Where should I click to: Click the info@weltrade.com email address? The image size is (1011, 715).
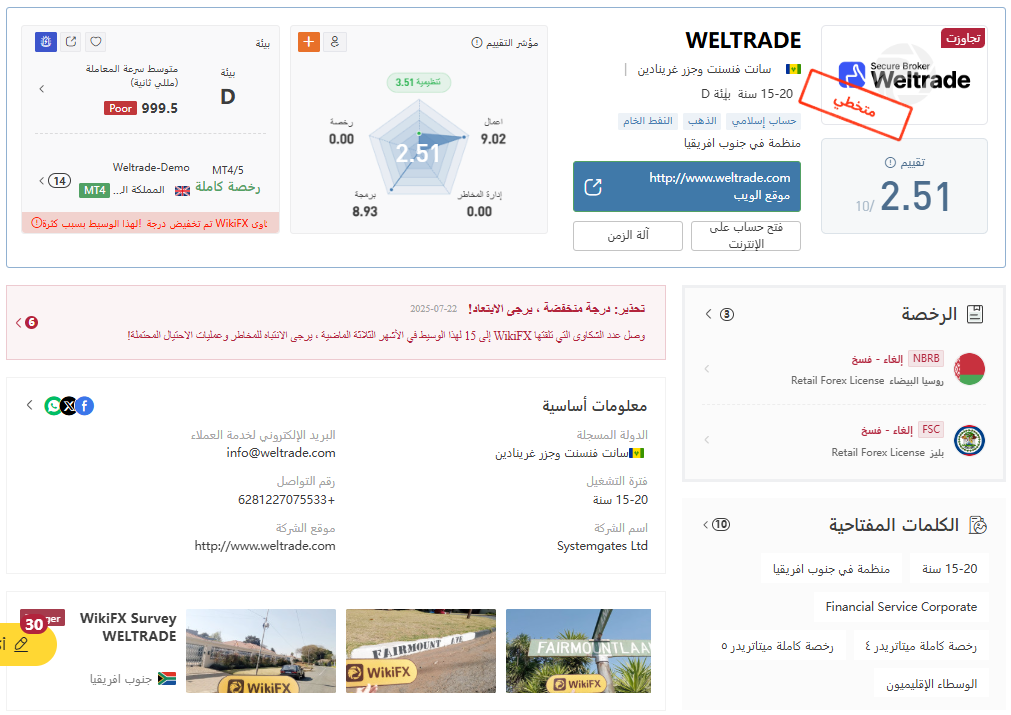point(280,453)
